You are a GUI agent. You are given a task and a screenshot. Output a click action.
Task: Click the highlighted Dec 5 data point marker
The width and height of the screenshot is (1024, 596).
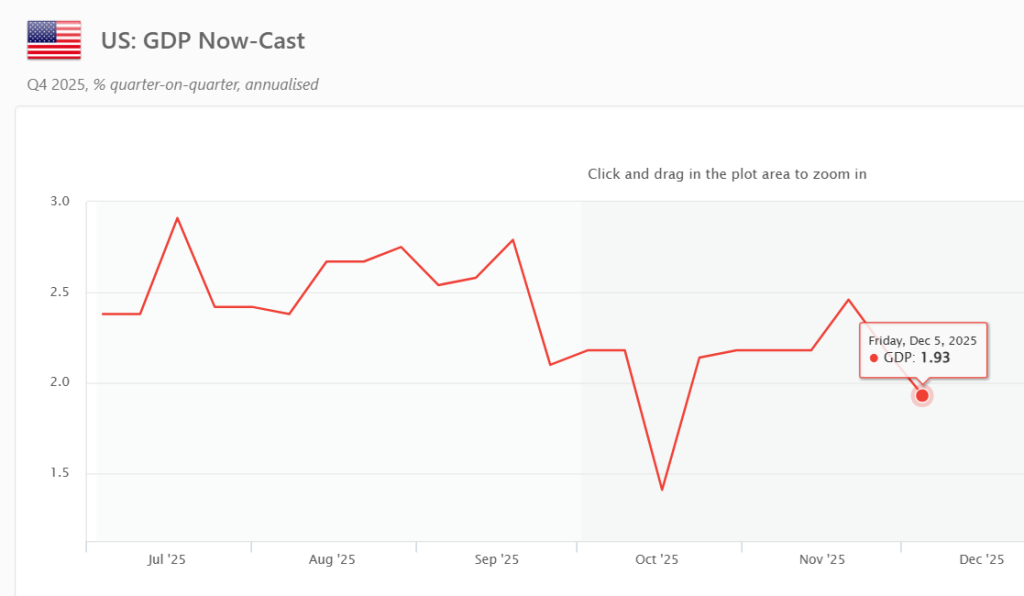click(x=922, y=395)
